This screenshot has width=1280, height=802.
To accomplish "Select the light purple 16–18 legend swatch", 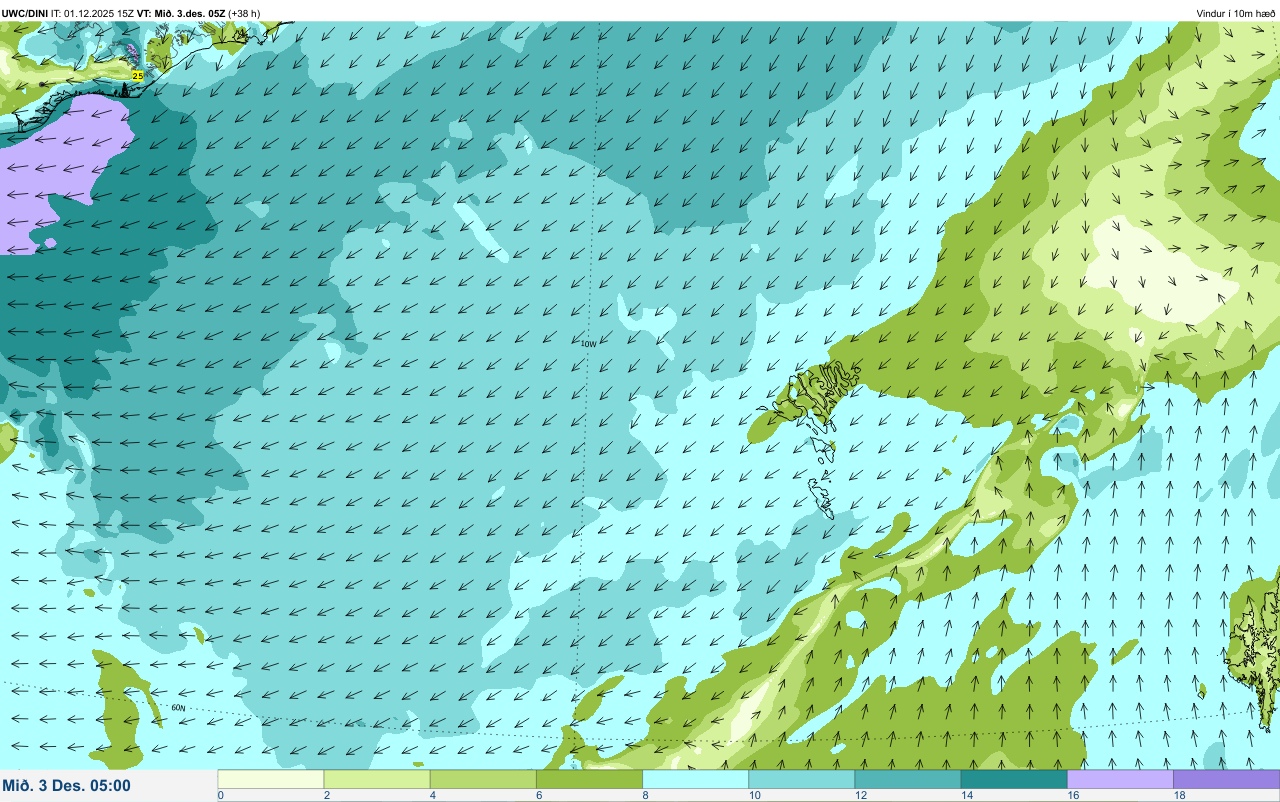I will (1120, 779).
